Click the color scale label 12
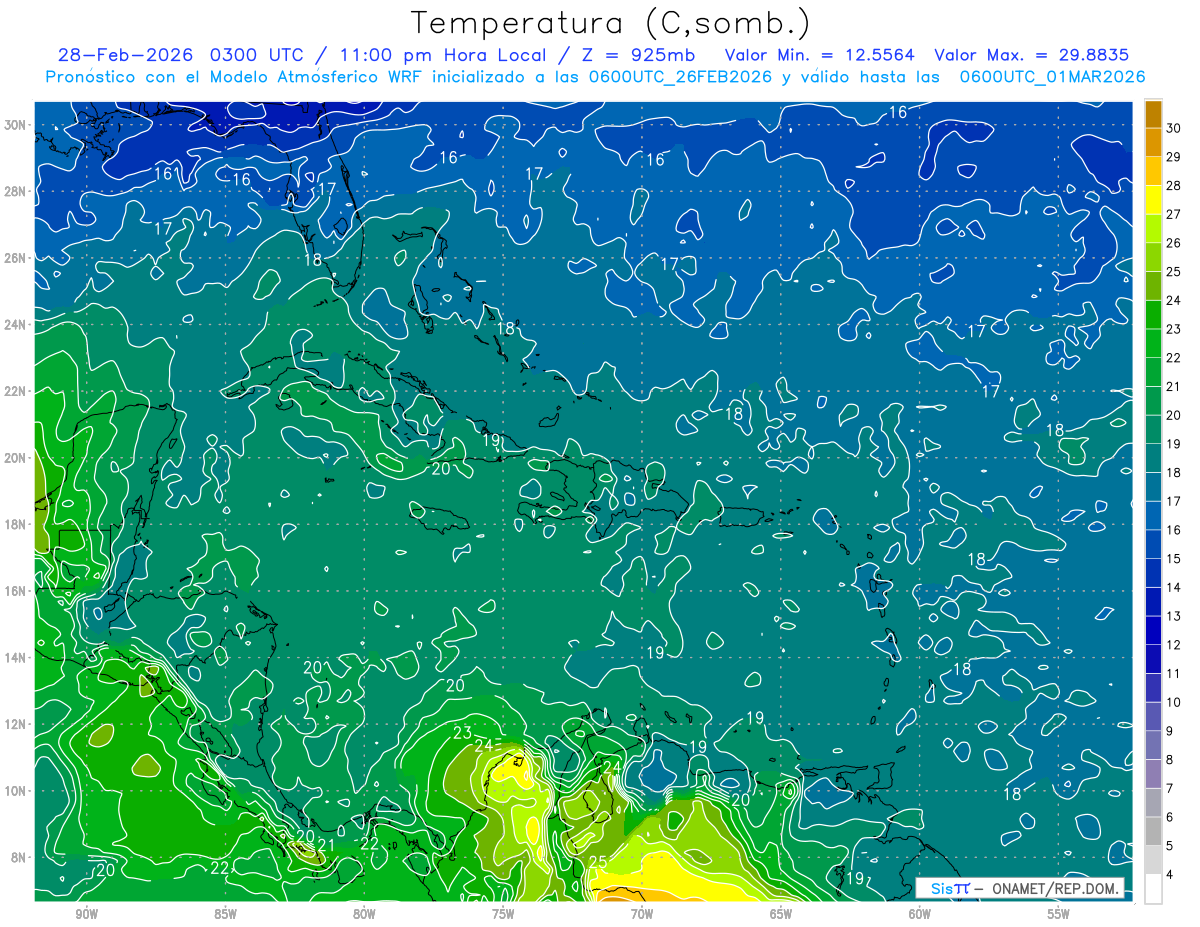Screen dimensions: 1200x927 click(x=1174, y=645)
